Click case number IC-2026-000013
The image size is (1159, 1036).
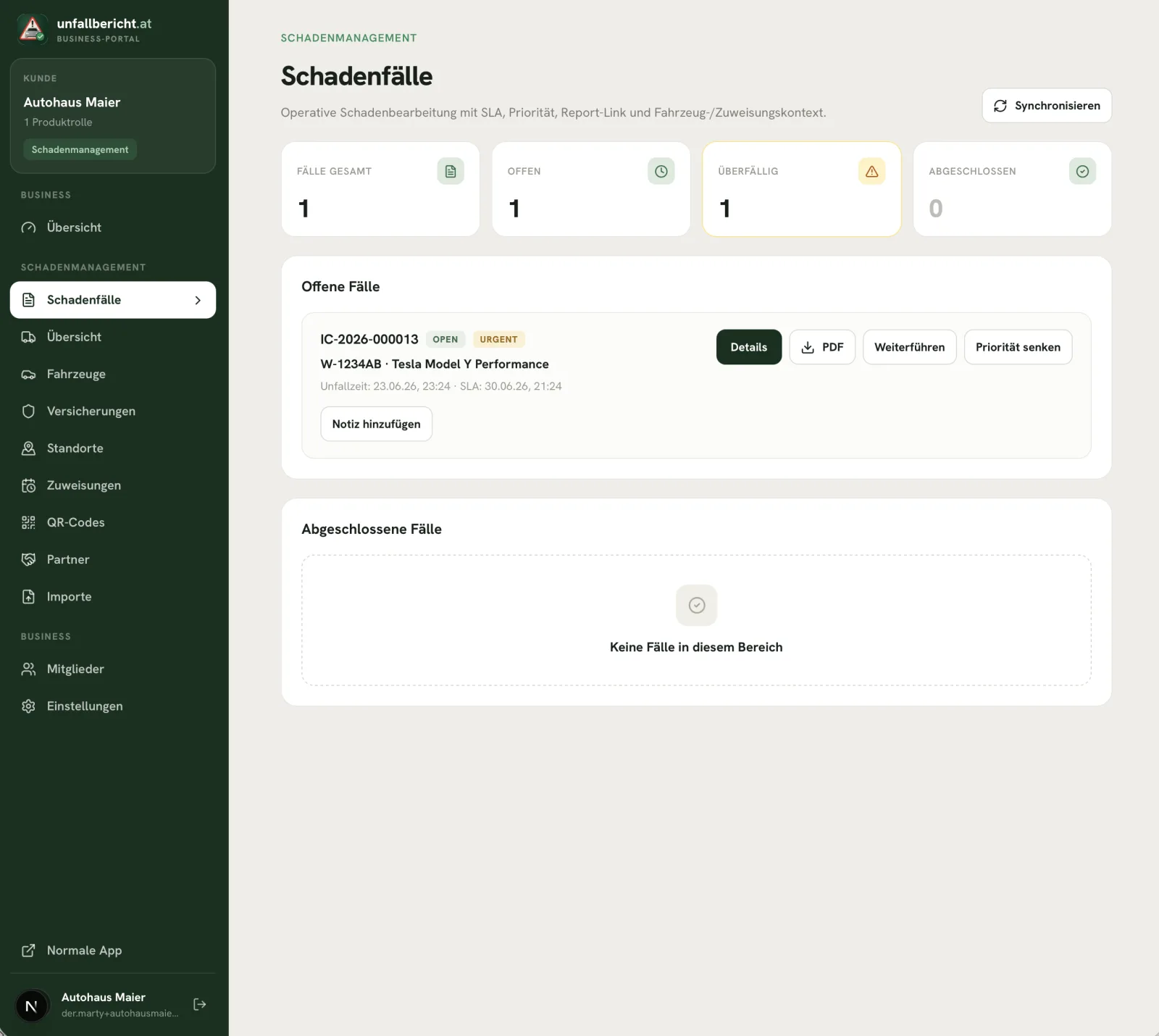[x=369, y=339]
